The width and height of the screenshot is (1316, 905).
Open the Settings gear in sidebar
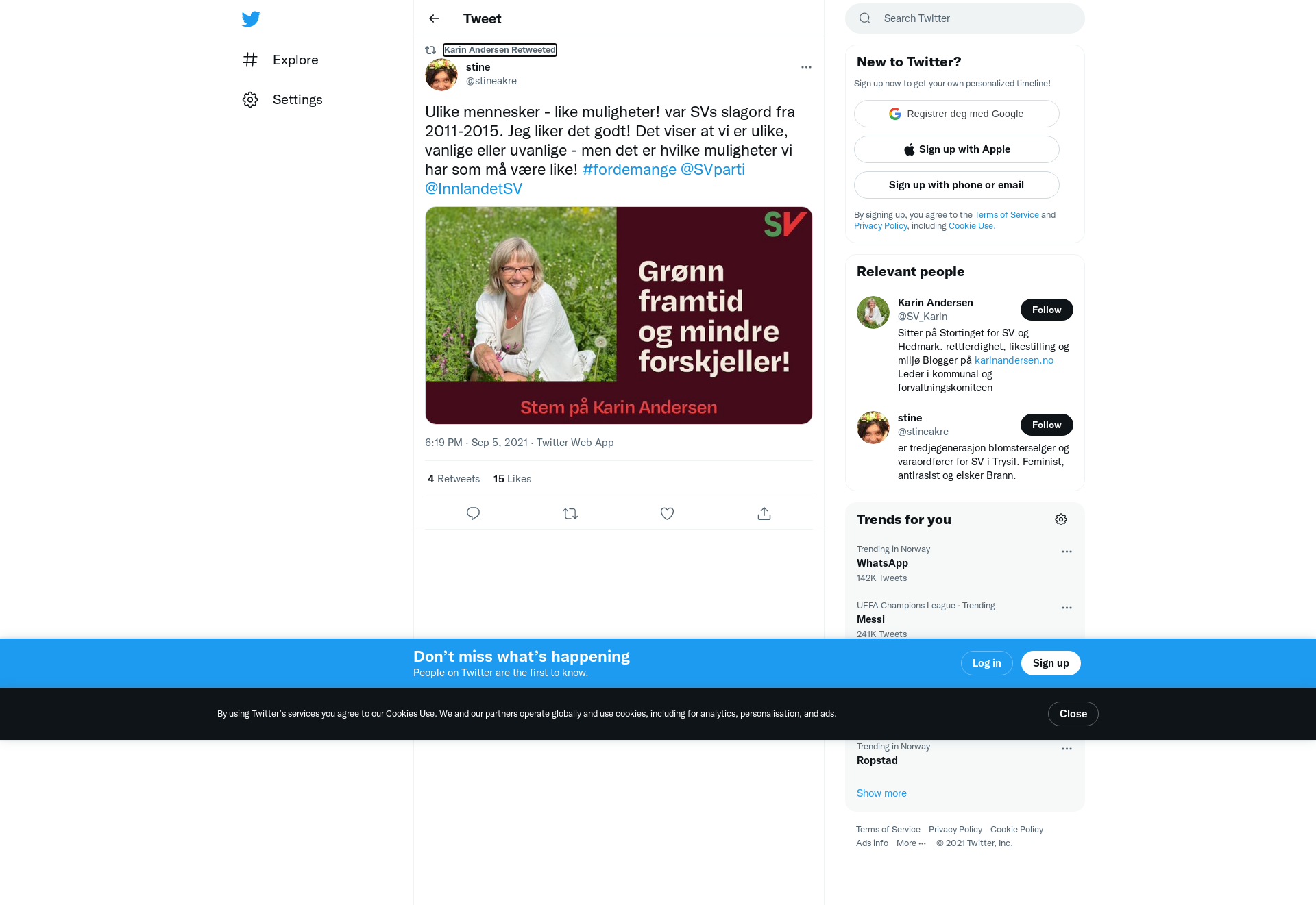point(250,100)
